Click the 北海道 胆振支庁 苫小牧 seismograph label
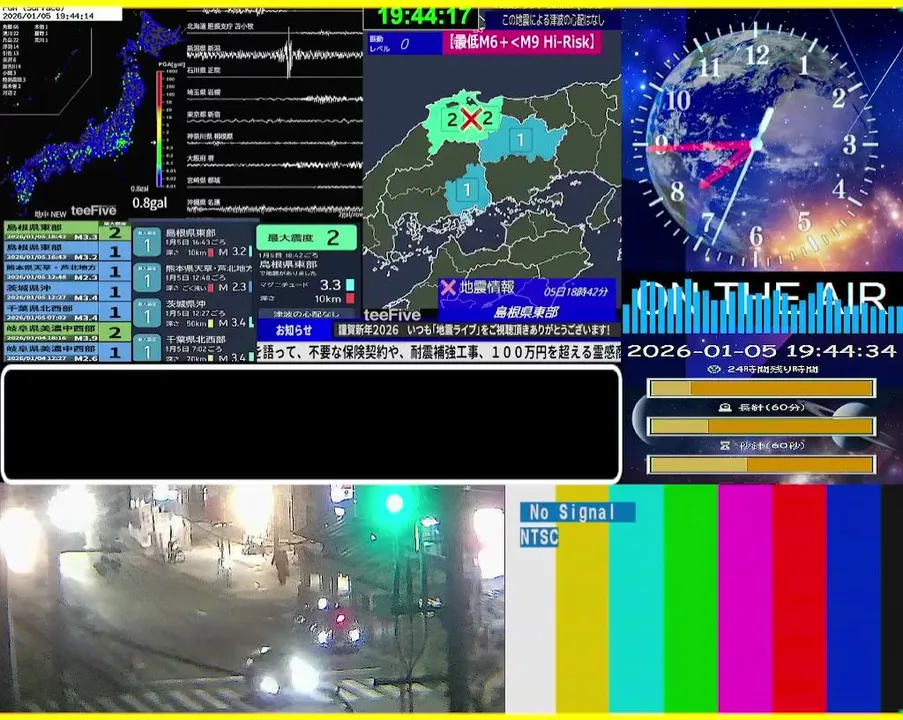Screen dimensions: 903x720 click(221, 26)
